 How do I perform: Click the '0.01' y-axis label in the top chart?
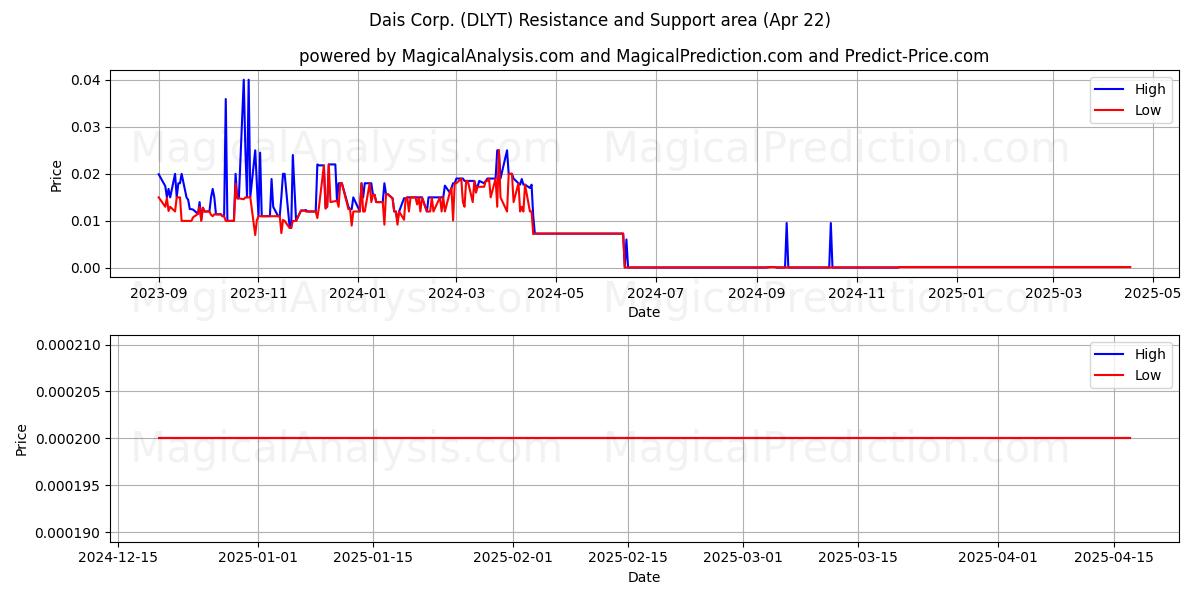pos(87,221)
